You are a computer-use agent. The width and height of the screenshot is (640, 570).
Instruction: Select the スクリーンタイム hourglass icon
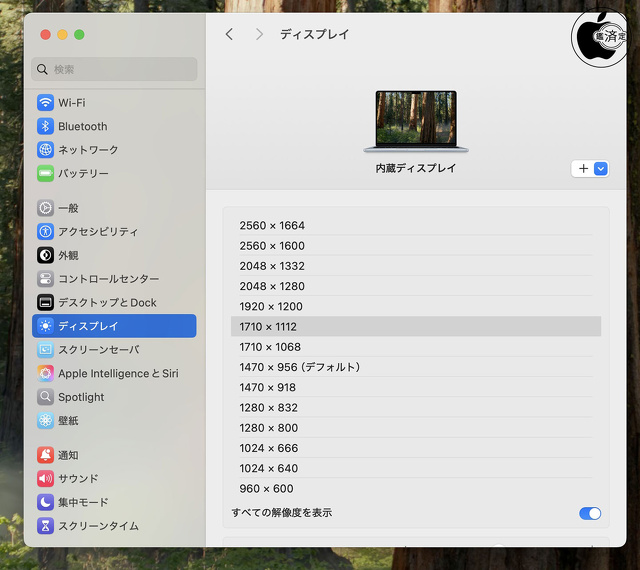pos(45,526)
